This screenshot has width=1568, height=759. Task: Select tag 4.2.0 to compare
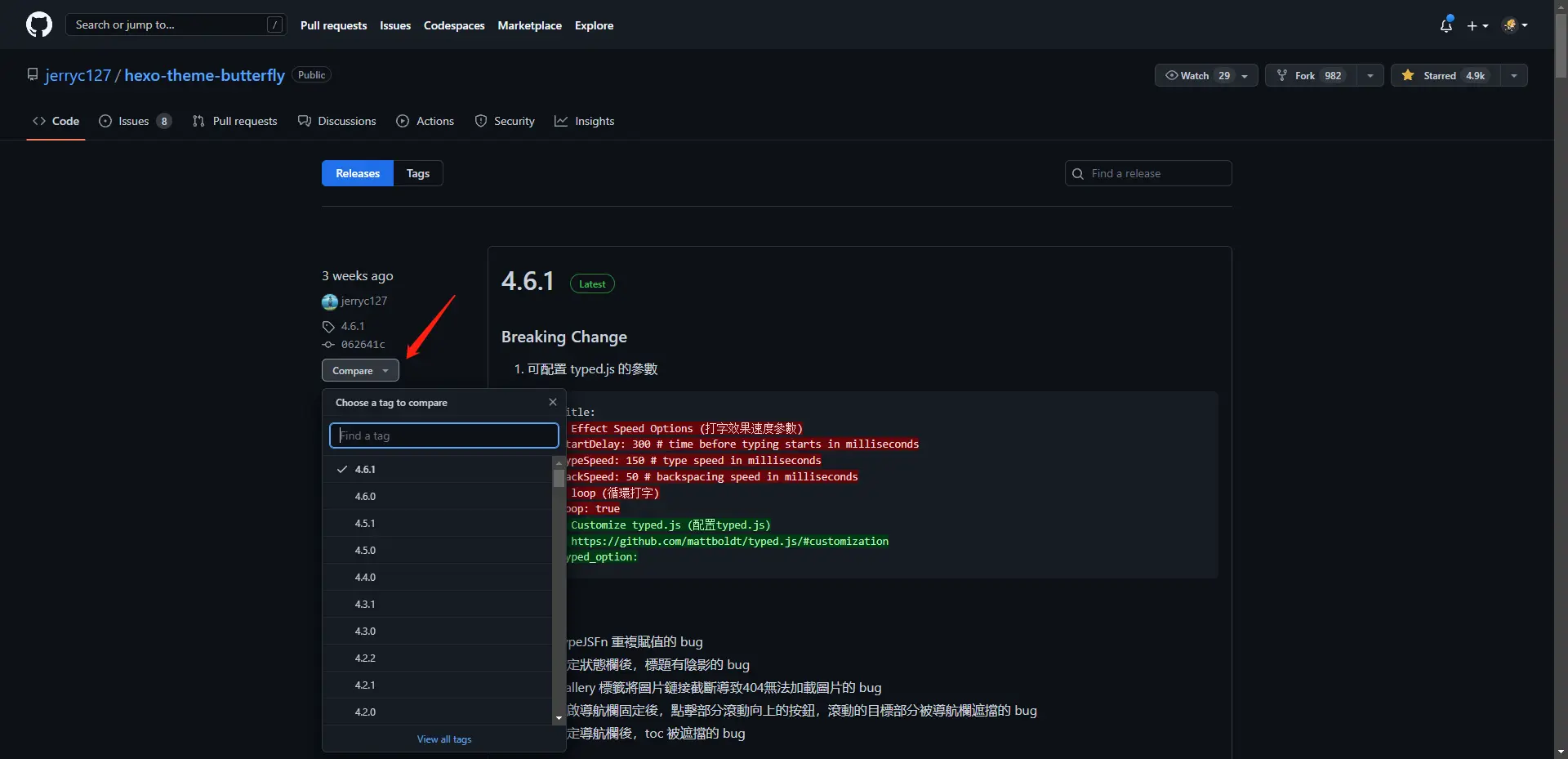click(x=438, y=712)
